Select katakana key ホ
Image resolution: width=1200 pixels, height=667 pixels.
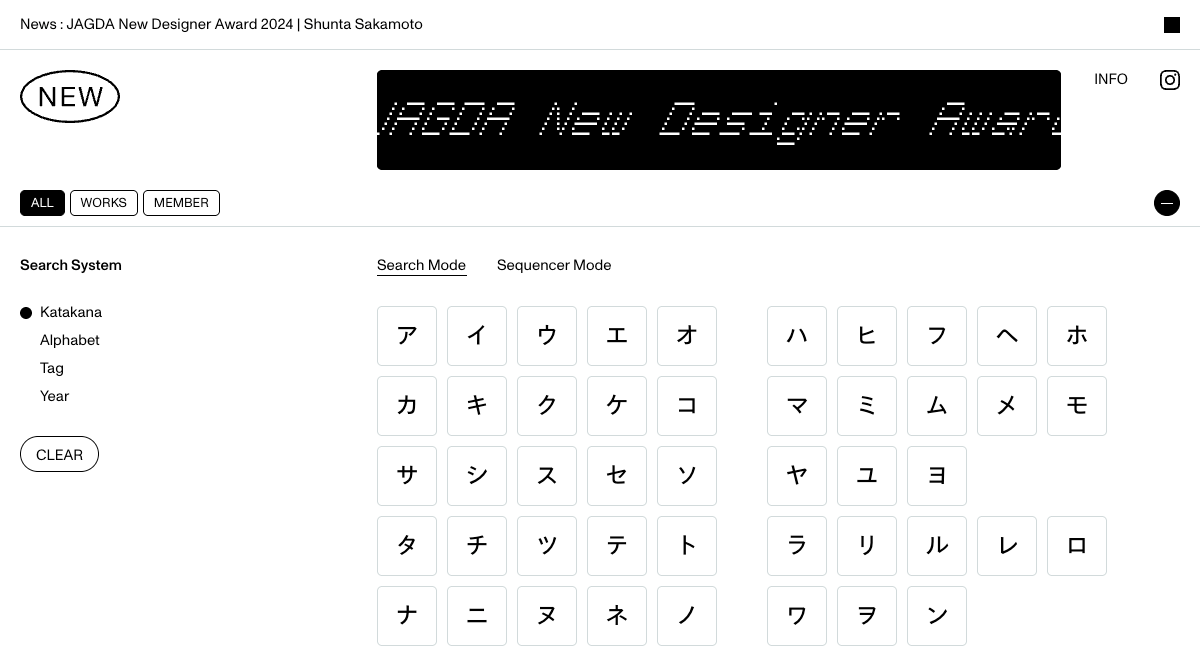point(1077,336)
